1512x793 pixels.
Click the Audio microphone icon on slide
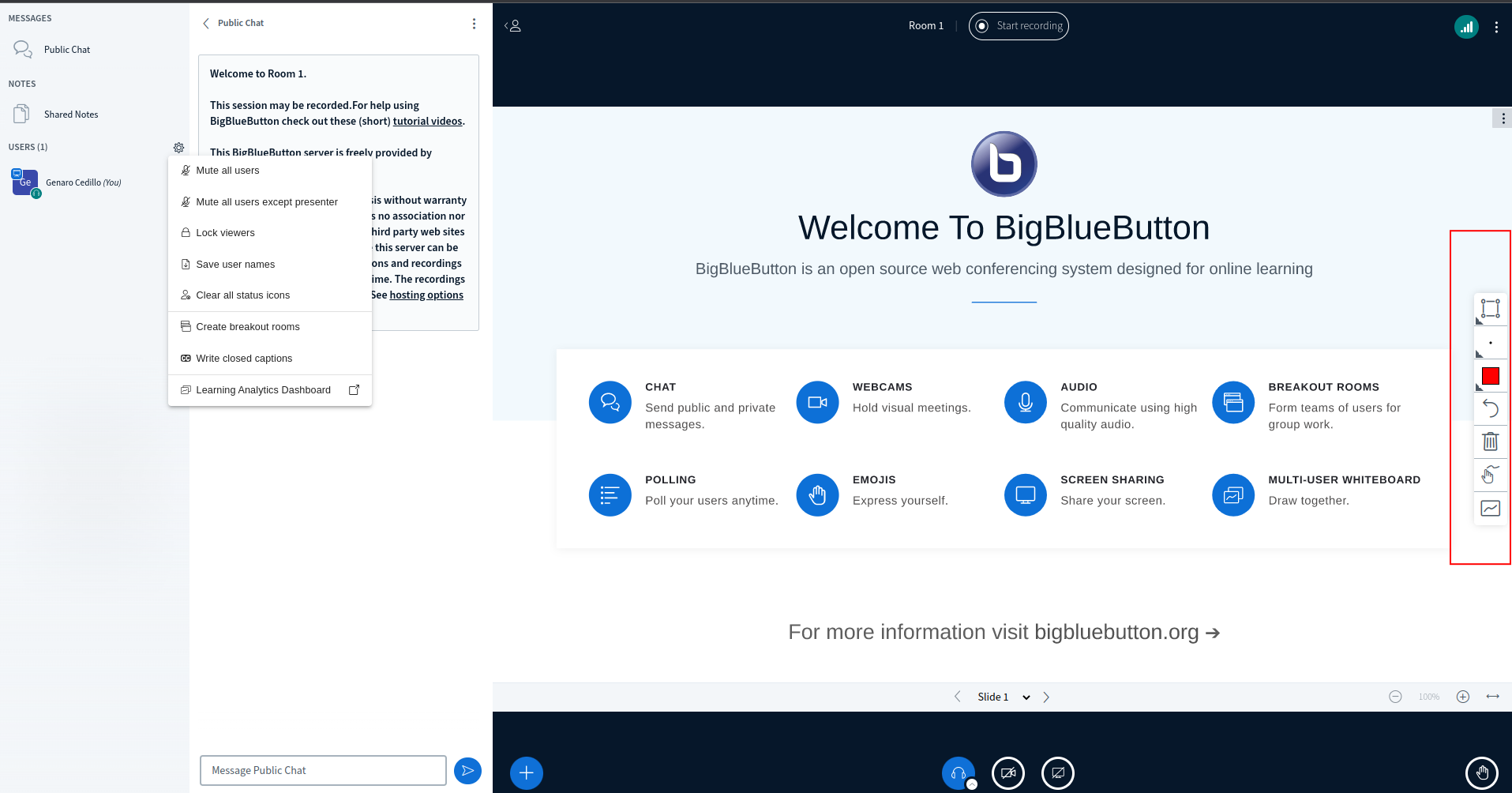1025,402
